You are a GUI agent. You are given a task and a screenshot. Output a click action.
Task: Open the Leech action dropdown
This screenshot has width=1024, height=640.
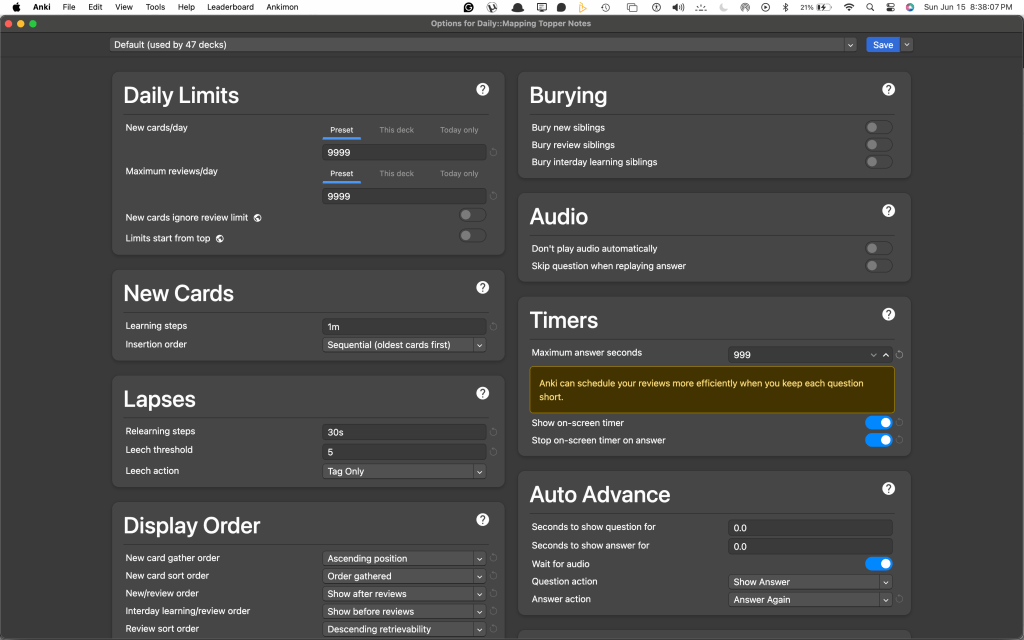point(405,471)
